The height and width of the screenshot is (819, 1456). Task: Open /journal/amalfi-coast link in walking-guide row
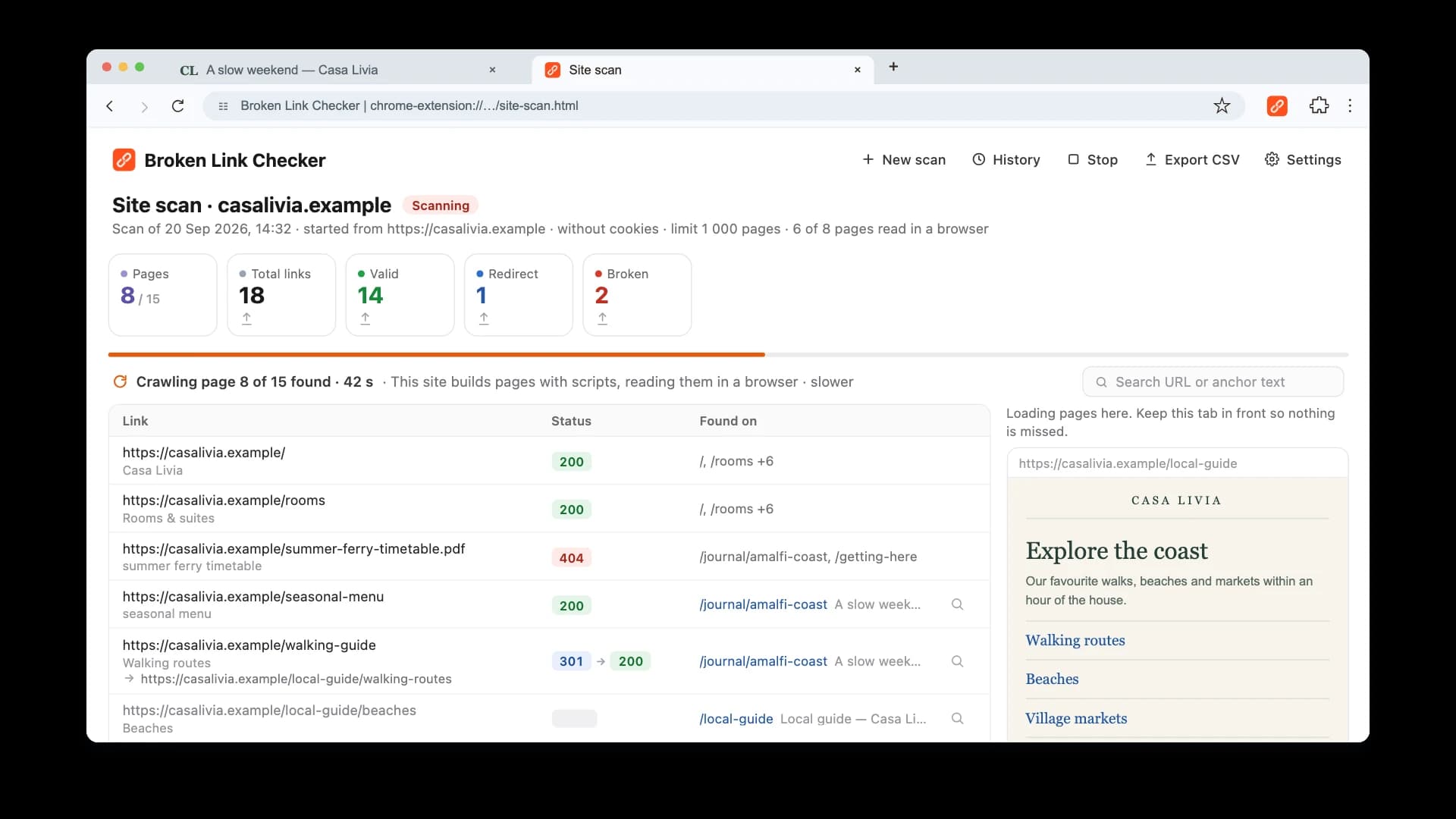coord(763,661)
